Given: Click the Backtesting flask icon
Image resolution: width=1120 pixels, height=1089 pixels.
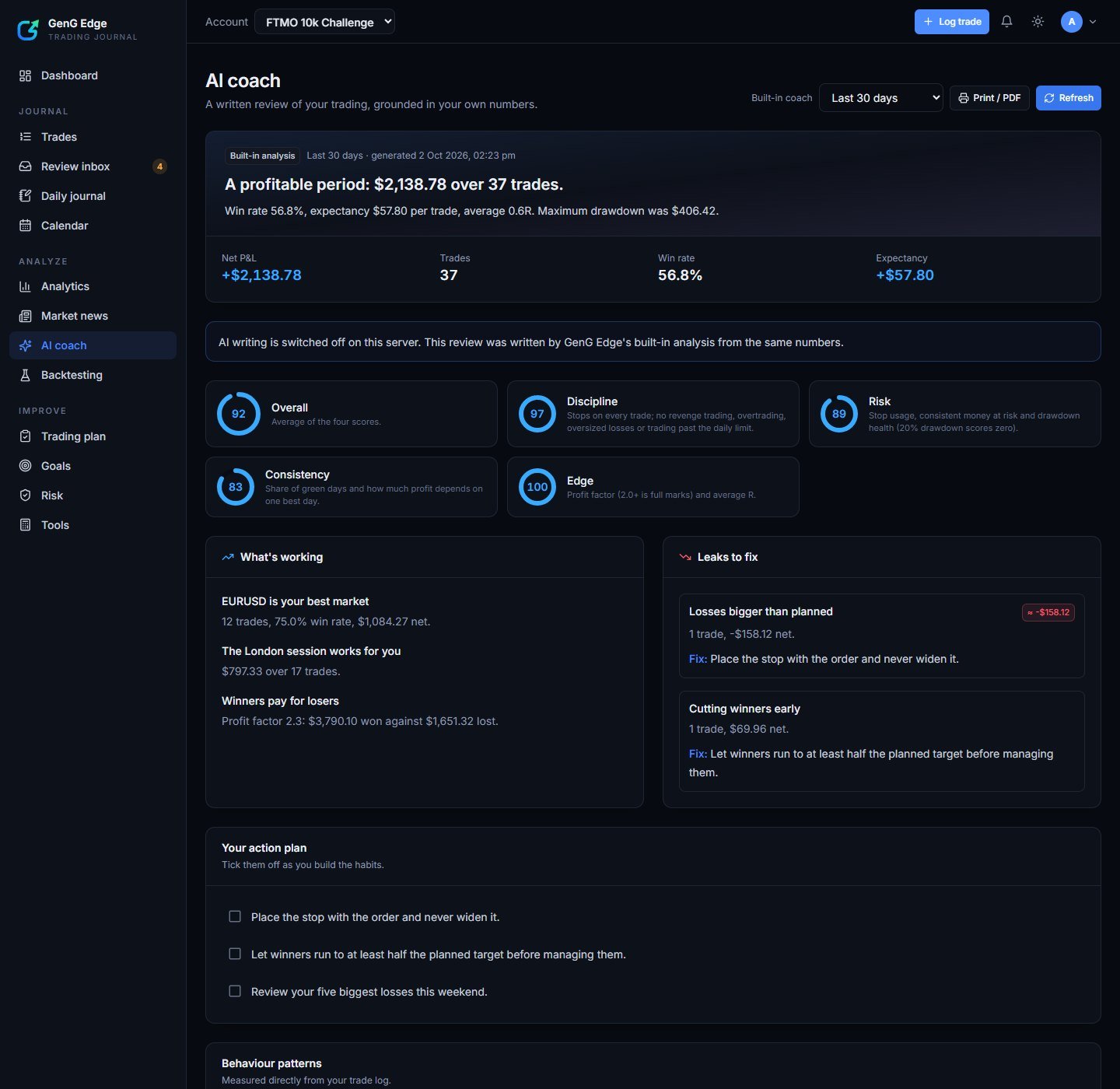Looking at the screenshot, I should coord(25,375).
